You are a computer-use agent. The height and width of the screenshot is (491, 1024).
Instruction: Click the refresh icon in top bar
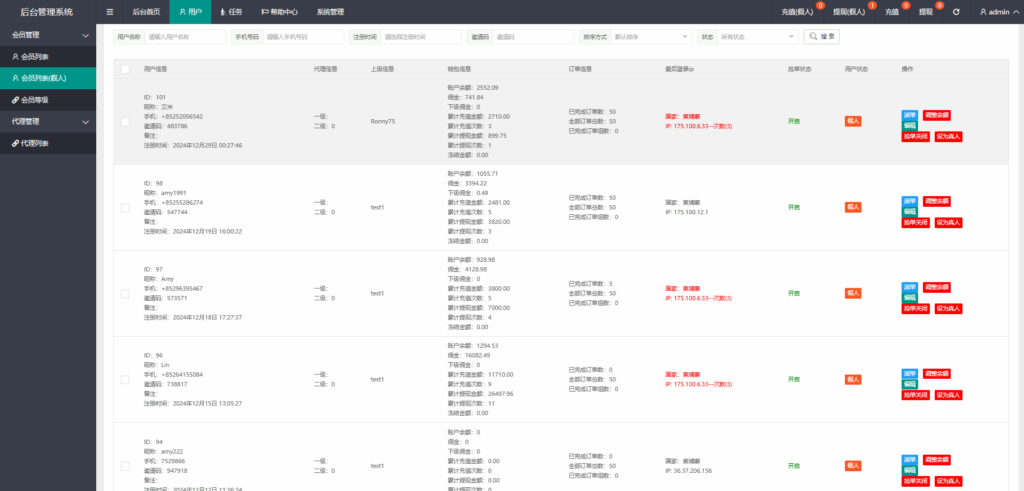click(957, 12)
